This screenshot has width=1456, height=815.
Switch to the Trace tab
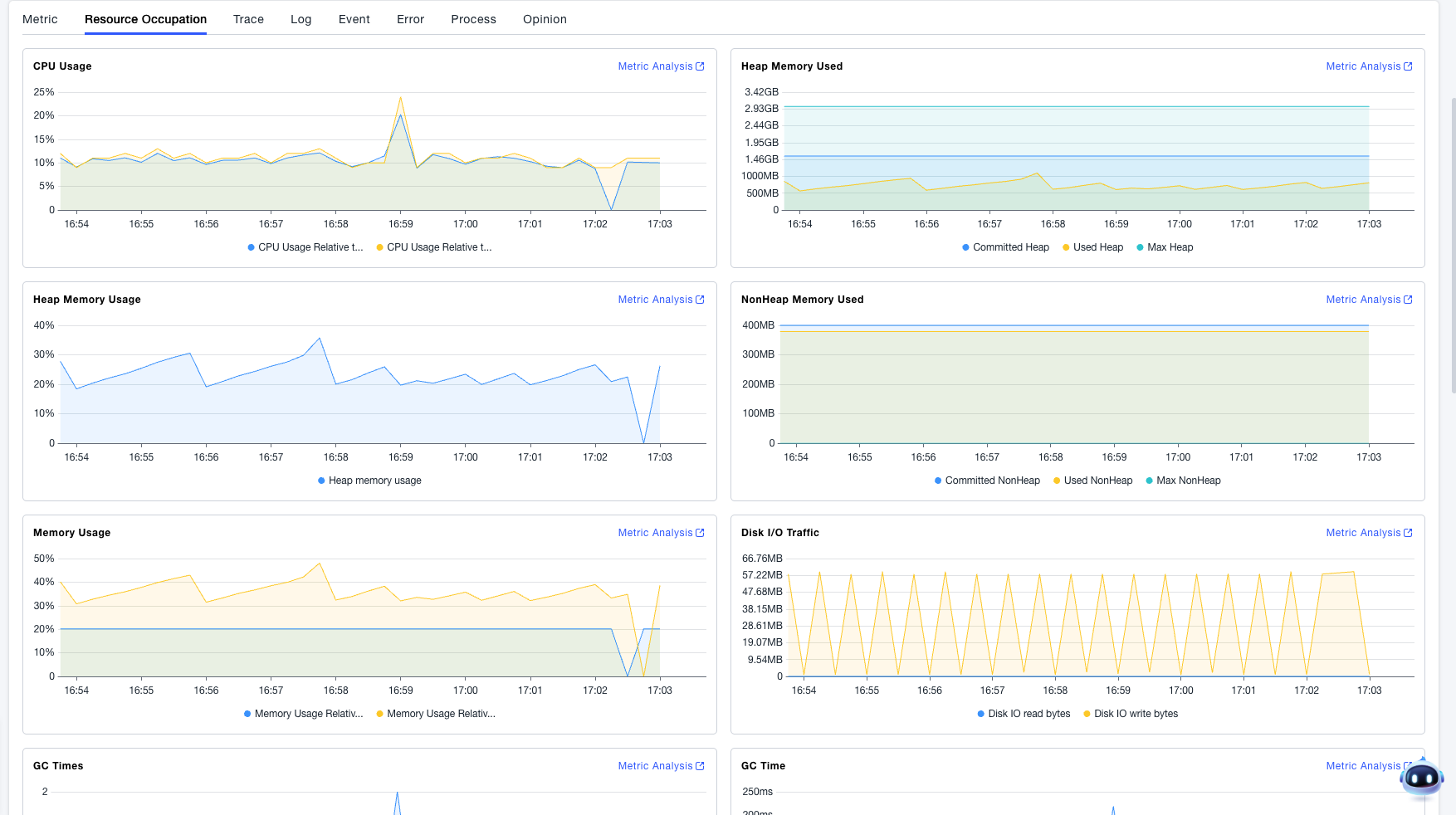pyautogui.click(x=248, y=19)
